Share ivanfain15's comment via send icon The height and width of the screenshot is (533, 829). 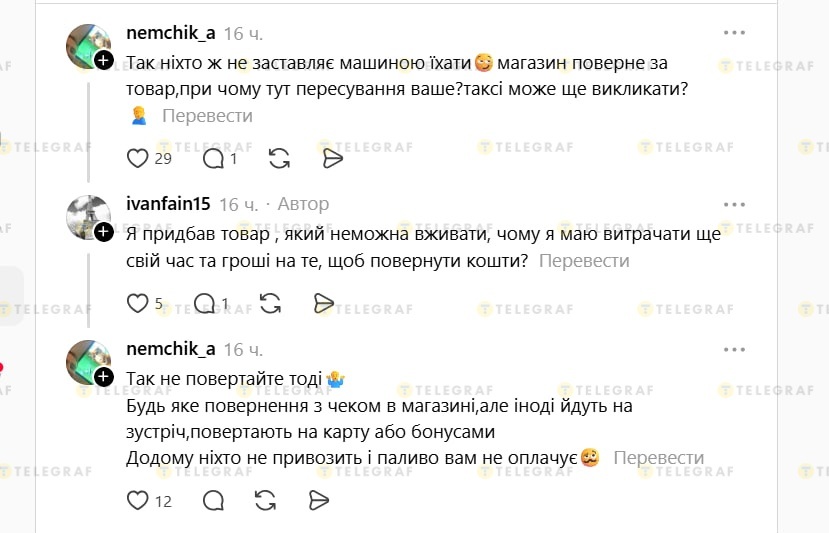point(323,303)
